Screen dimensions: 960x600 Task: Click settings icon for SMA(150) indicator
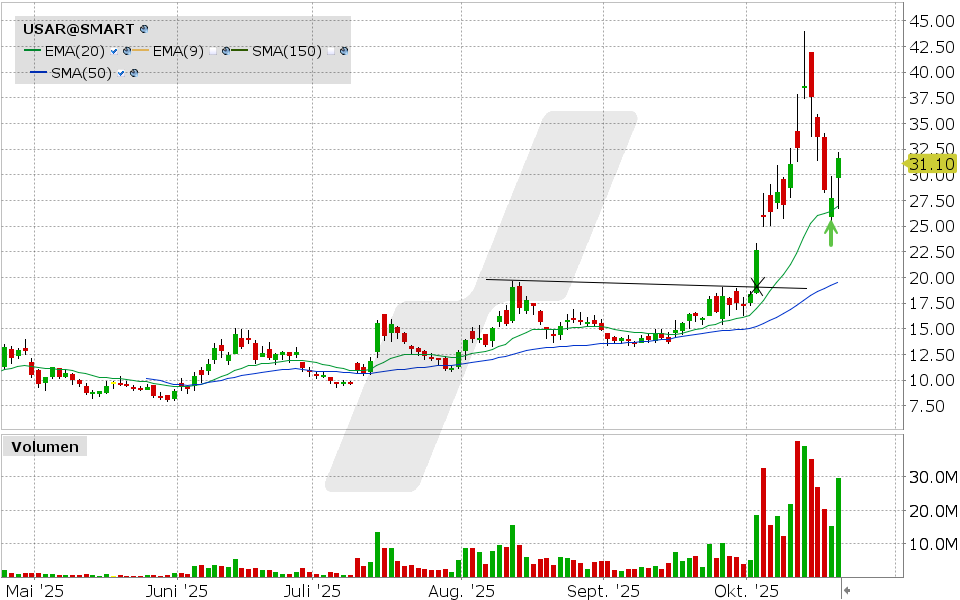tap(345, 51)
